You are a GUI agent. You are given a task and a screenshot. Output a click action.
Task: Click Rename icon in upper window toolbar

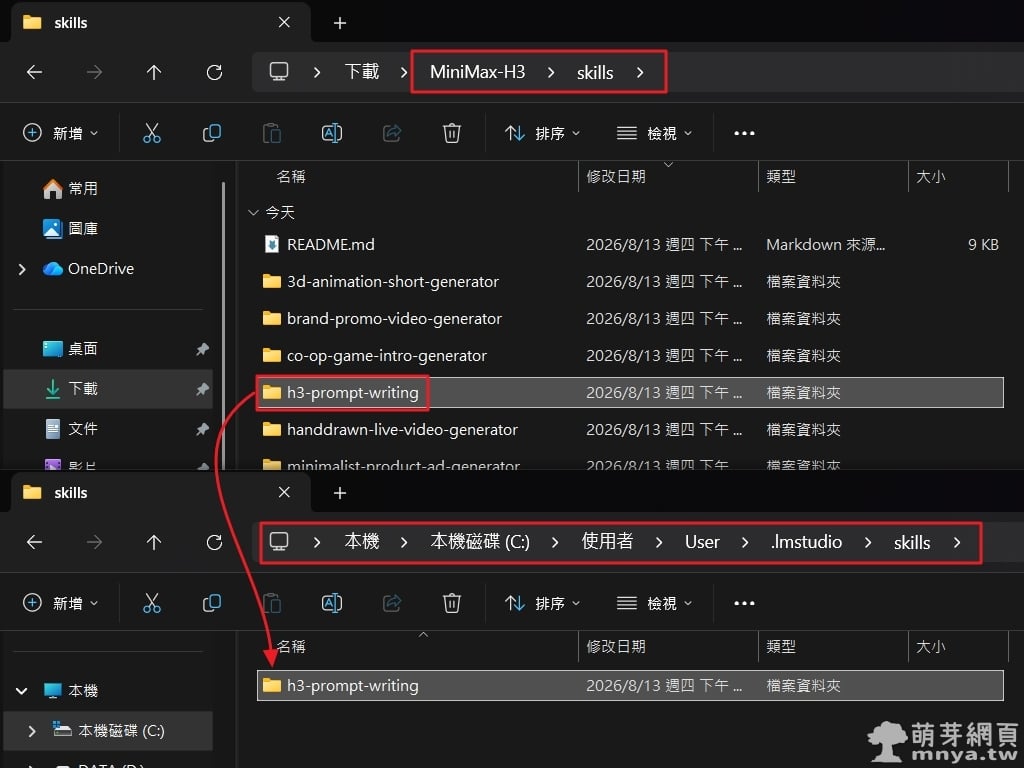tap(332, 133)
